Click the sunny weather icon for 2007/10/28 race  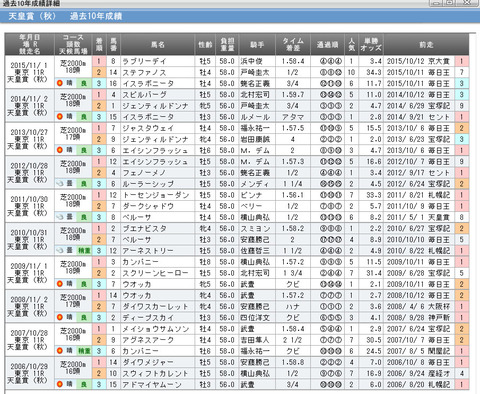coord(60,351)
